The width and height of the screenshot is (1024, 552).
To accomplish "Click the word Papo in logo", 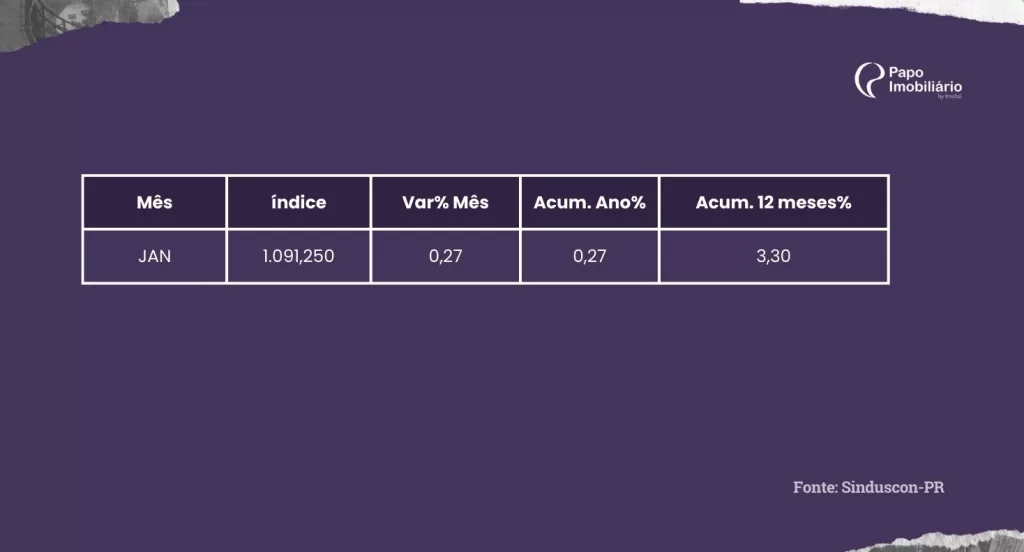I will tap(906, 72).
